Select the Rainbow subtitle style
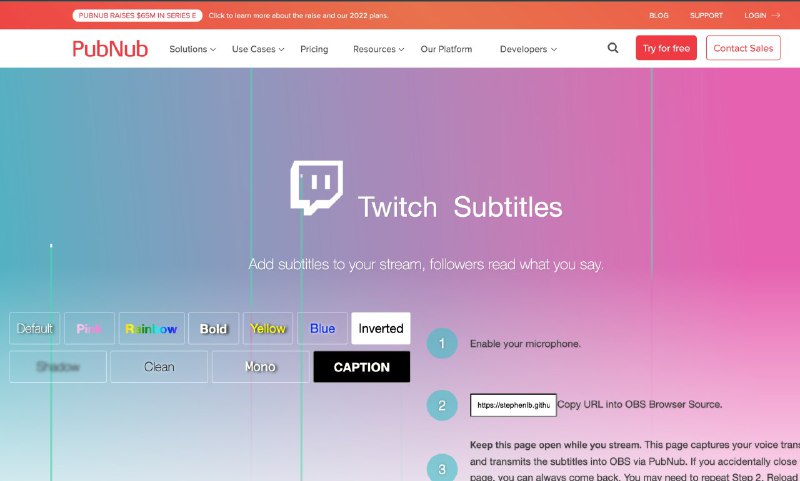800x481 pixels. pyautogui.click(x=152, y=328)
